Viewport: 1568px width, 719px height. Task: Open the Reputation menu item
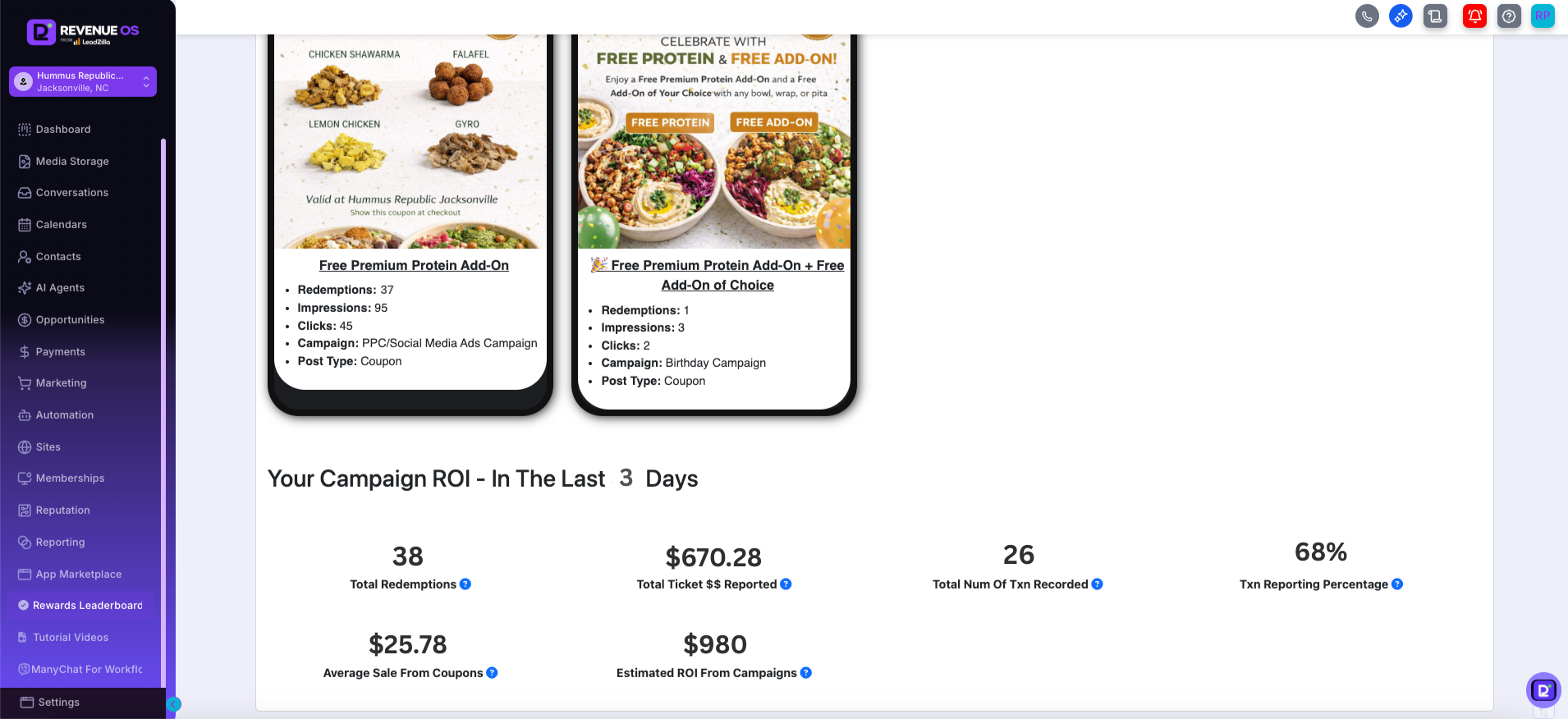(63, 510)
